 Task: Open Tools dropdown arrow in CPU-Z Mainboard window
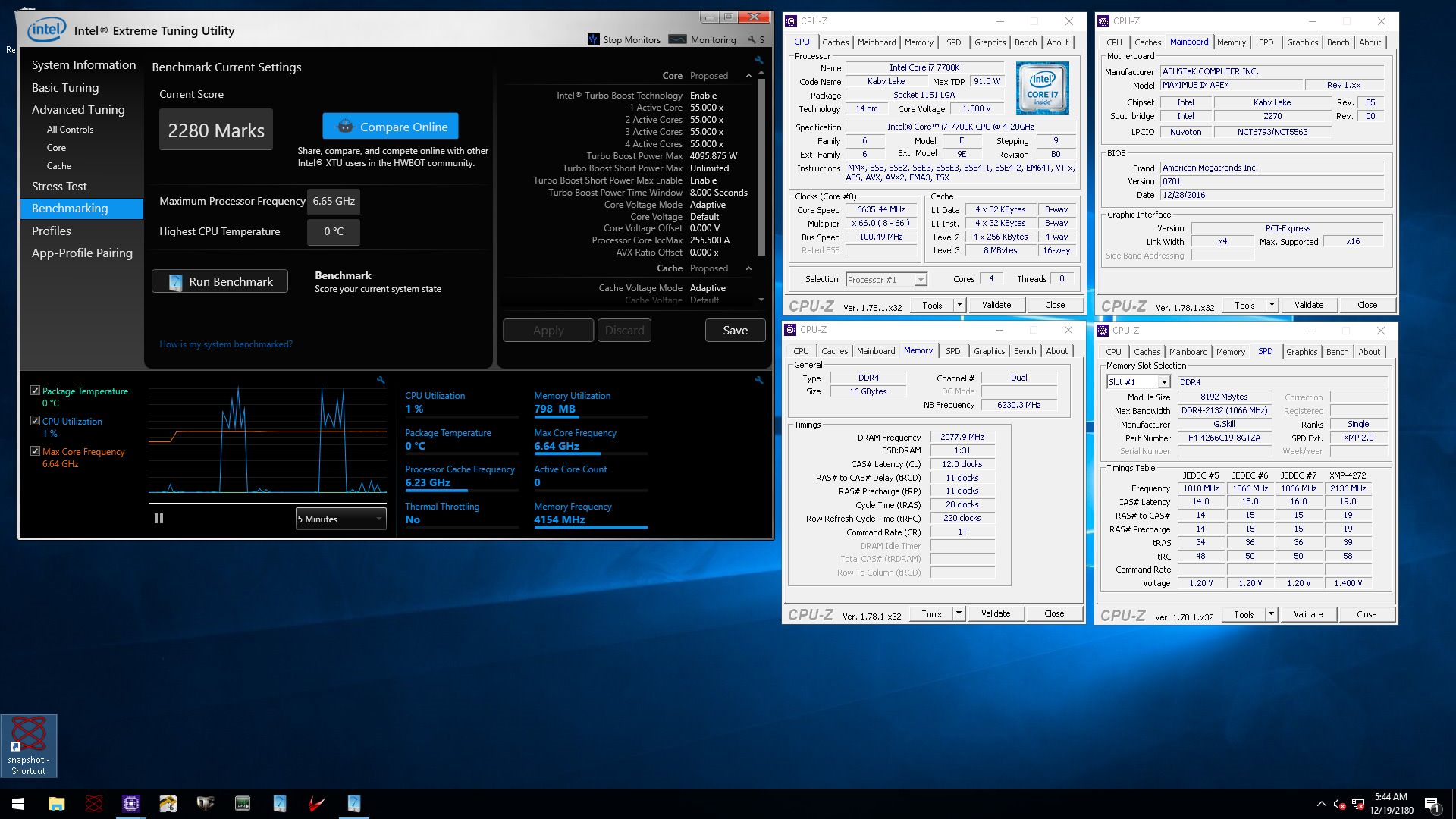pos(1272,305)
